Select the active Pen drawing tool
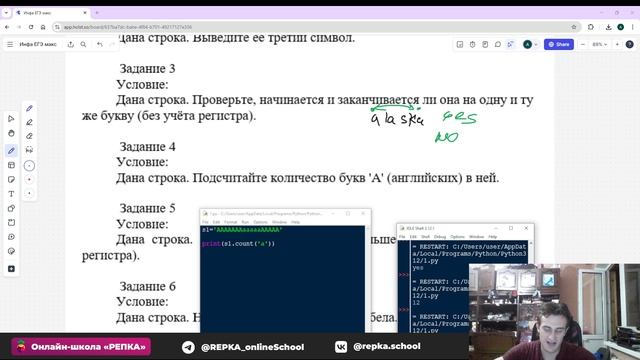The height and width of the screenshot is (360, 640). 11,151
